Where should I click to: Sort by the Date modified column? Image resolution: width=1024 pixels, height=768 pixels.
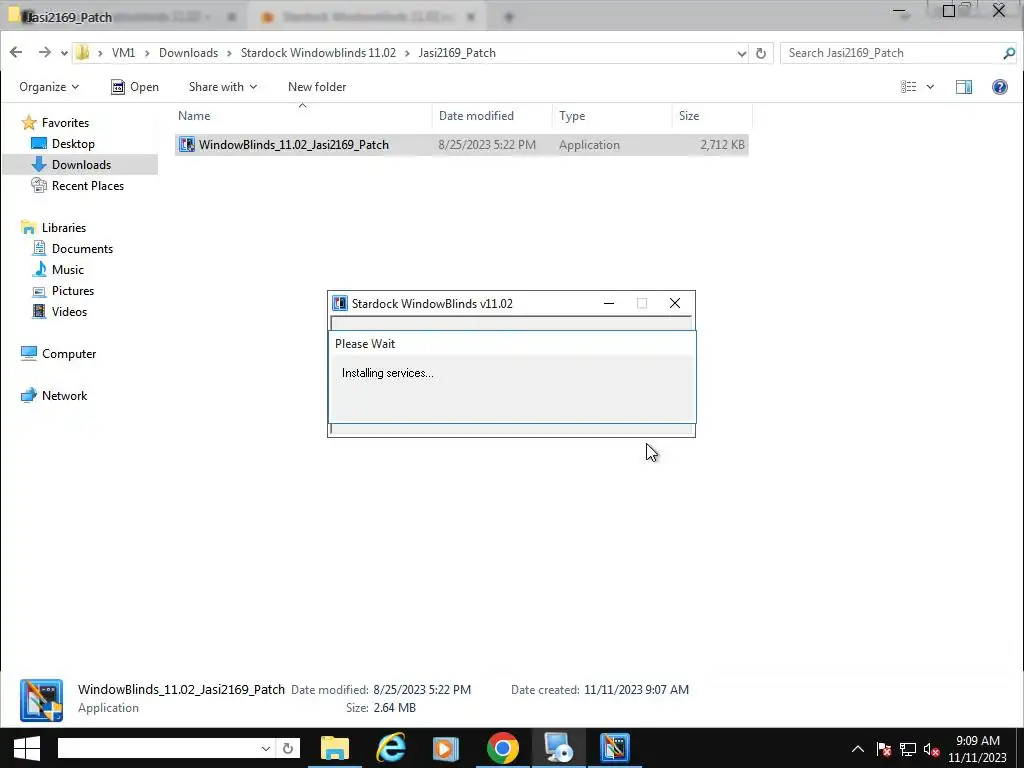click(492, 116)
